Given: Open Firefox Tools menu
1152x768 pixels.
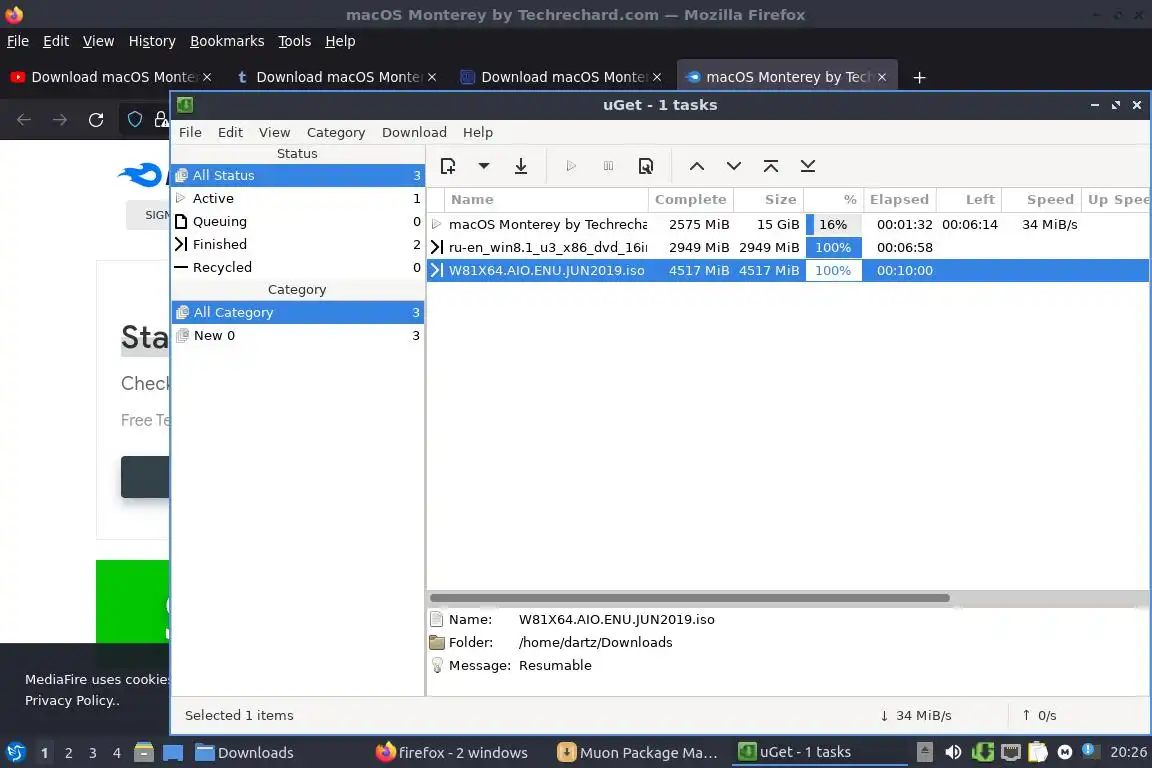Looking at the screenshot, I should tap(295, 41).
